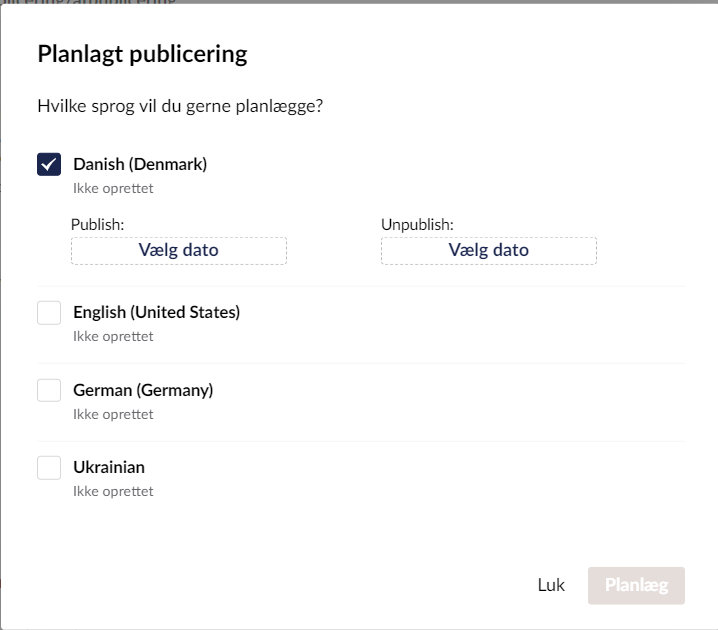This screenshot has width=718, height=630.
Task: Click the 'Ukrainian' language label
Action: pos(109,467)
